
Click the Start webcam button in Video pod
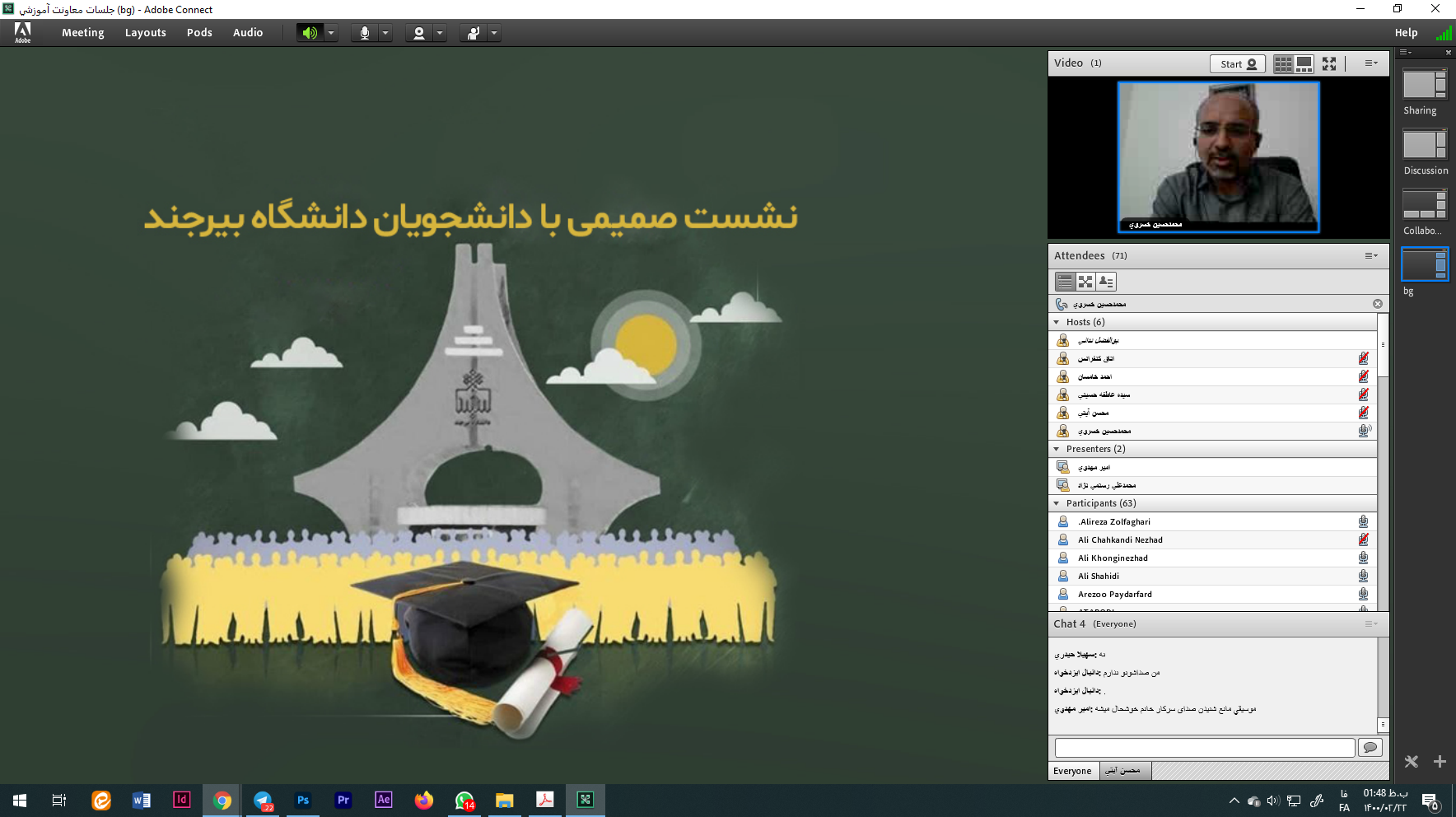tap(1237, 64)
